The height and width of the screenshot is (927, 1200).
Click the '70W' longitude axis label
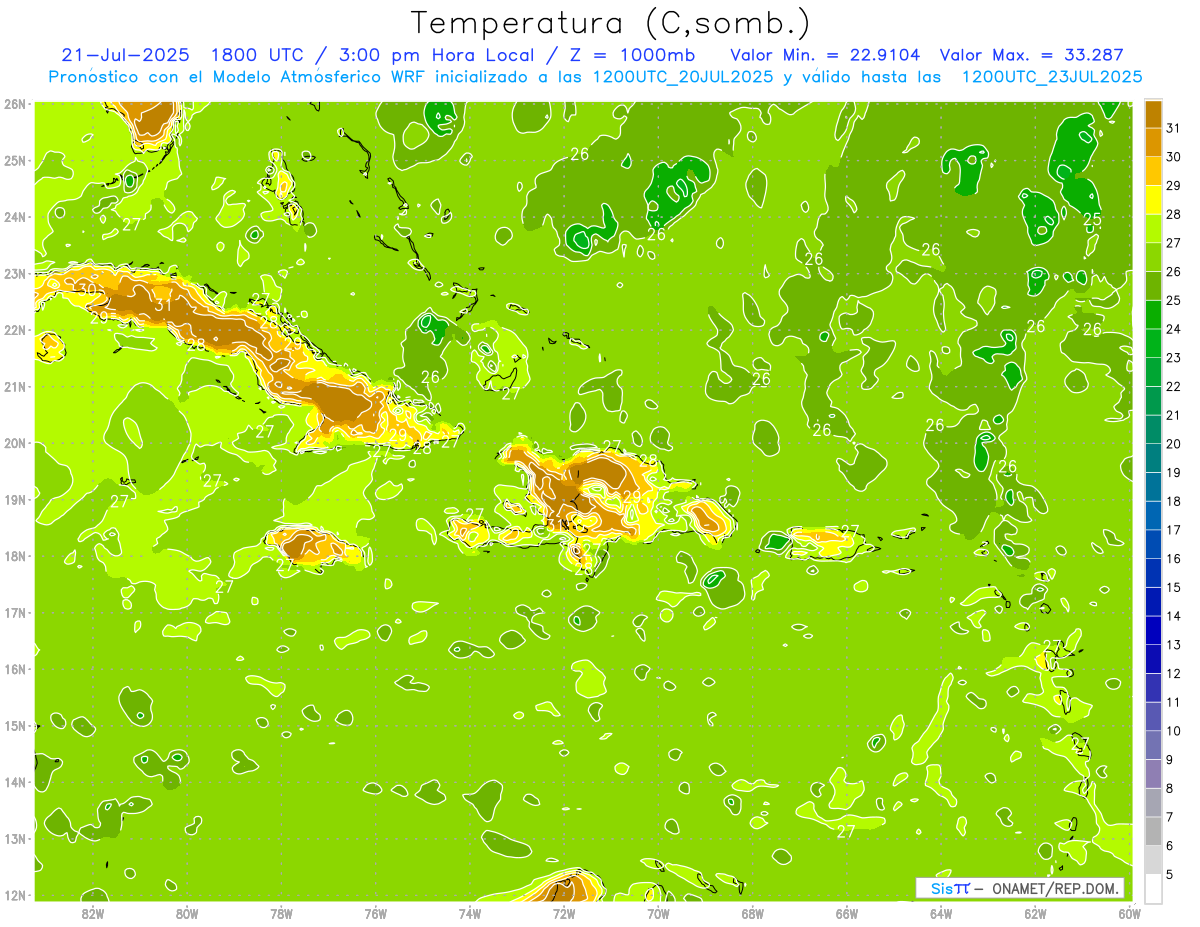(658, 913)
